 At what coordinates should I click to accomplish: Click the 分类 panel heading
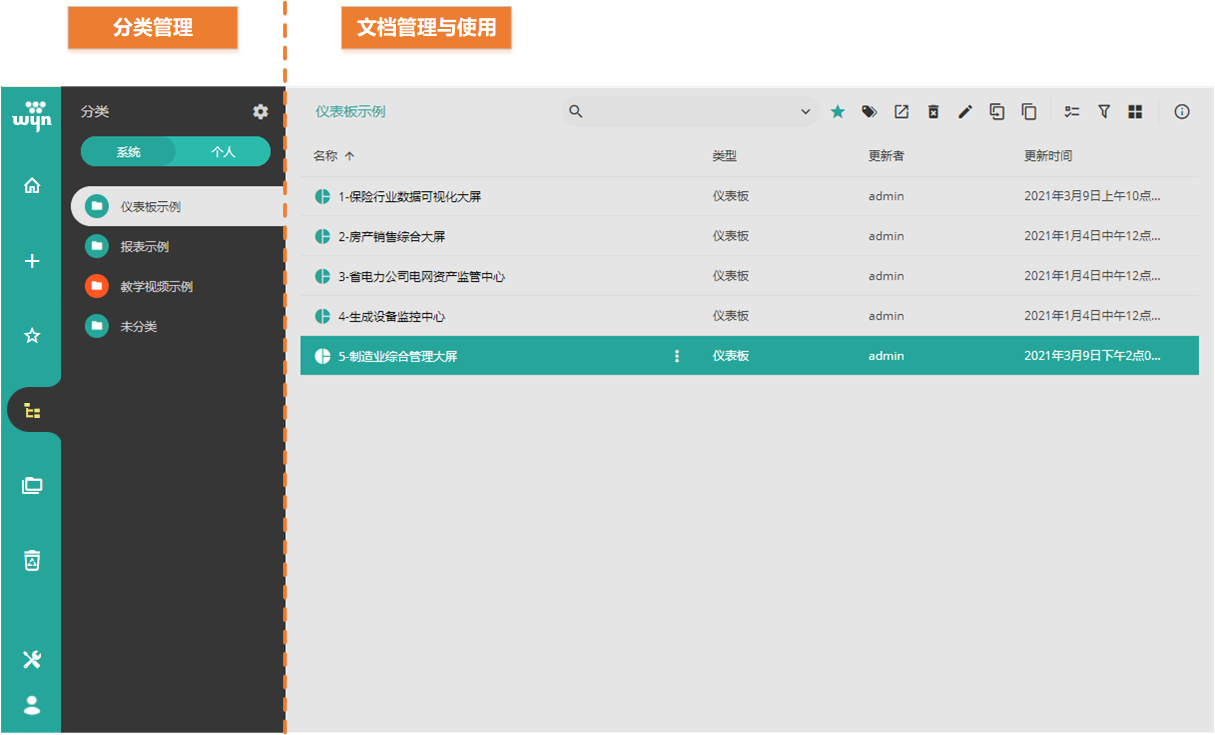tap(95, 112)
